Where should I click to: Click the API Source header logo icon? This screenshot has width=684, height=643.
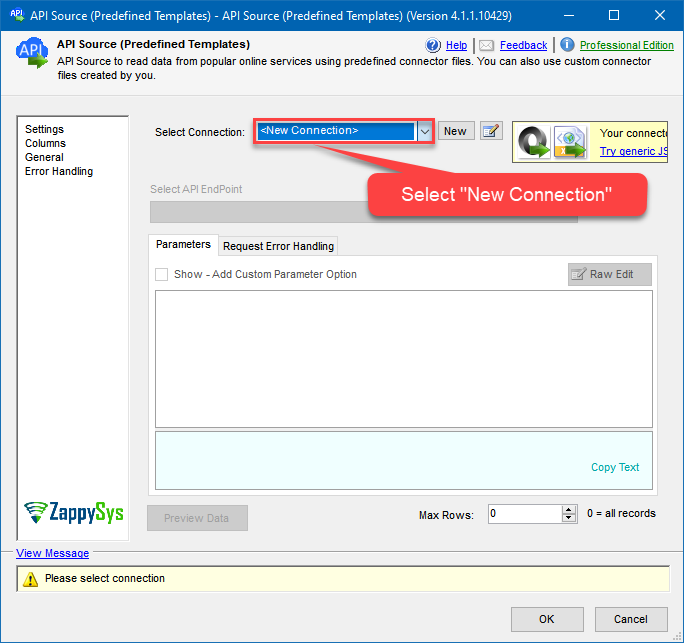pyautogui.click(x=31, y=54)
